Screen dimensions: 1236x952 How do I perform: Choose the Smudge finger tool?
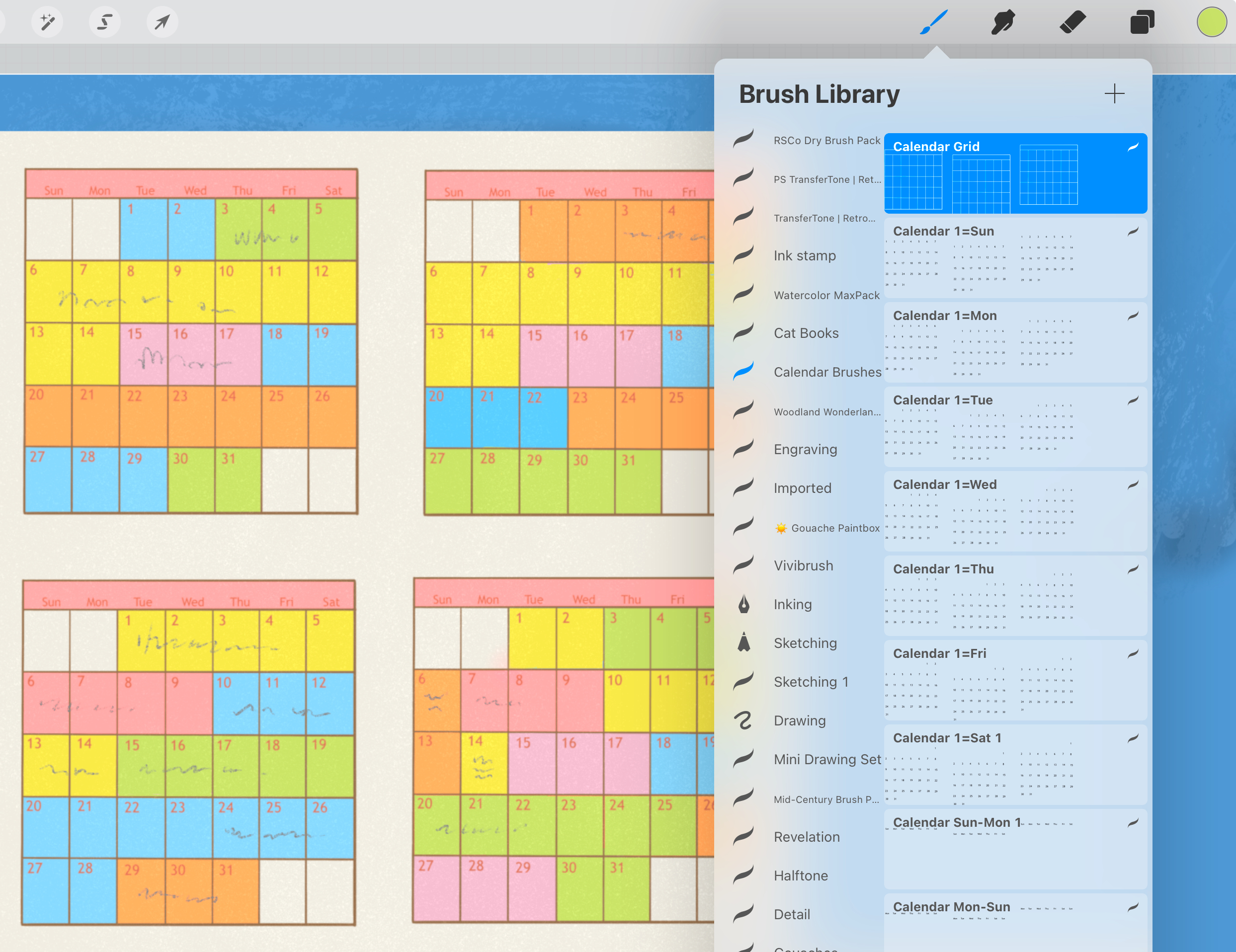(x=1003, y=22)
